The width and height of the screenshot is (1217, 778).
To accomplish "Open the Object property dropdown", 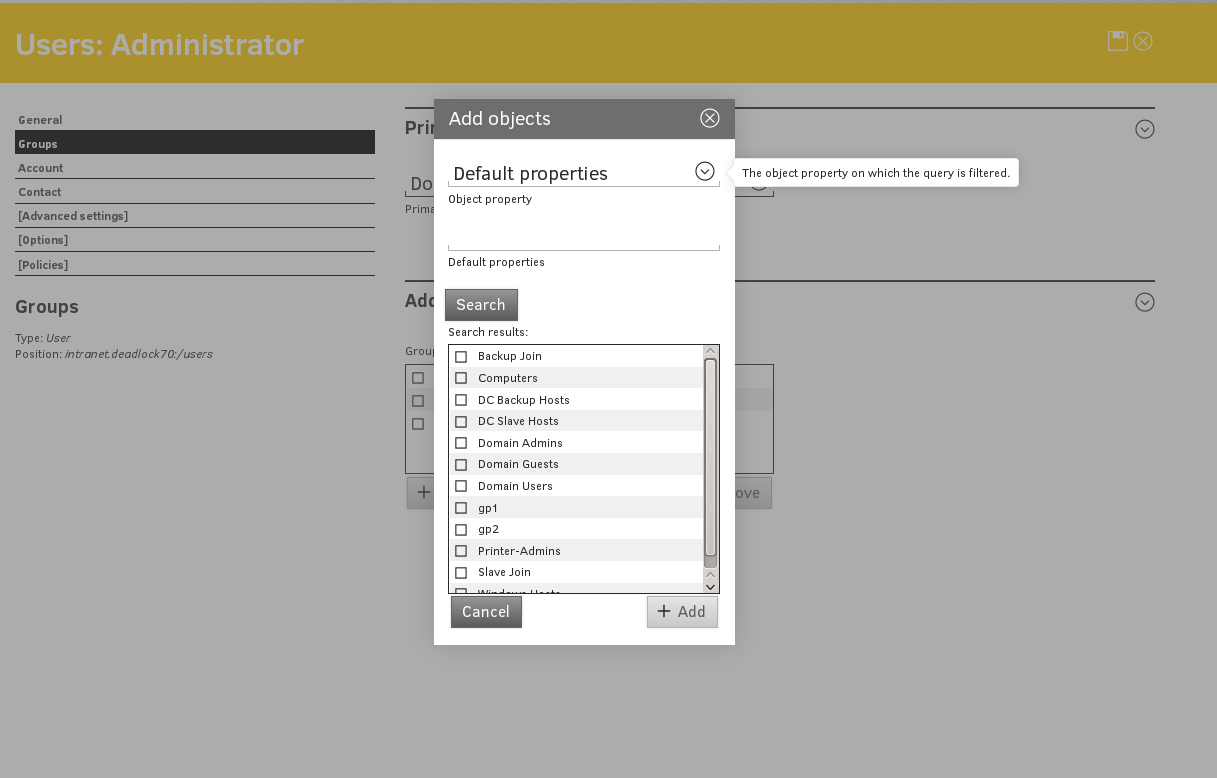I will click(704, 172).
